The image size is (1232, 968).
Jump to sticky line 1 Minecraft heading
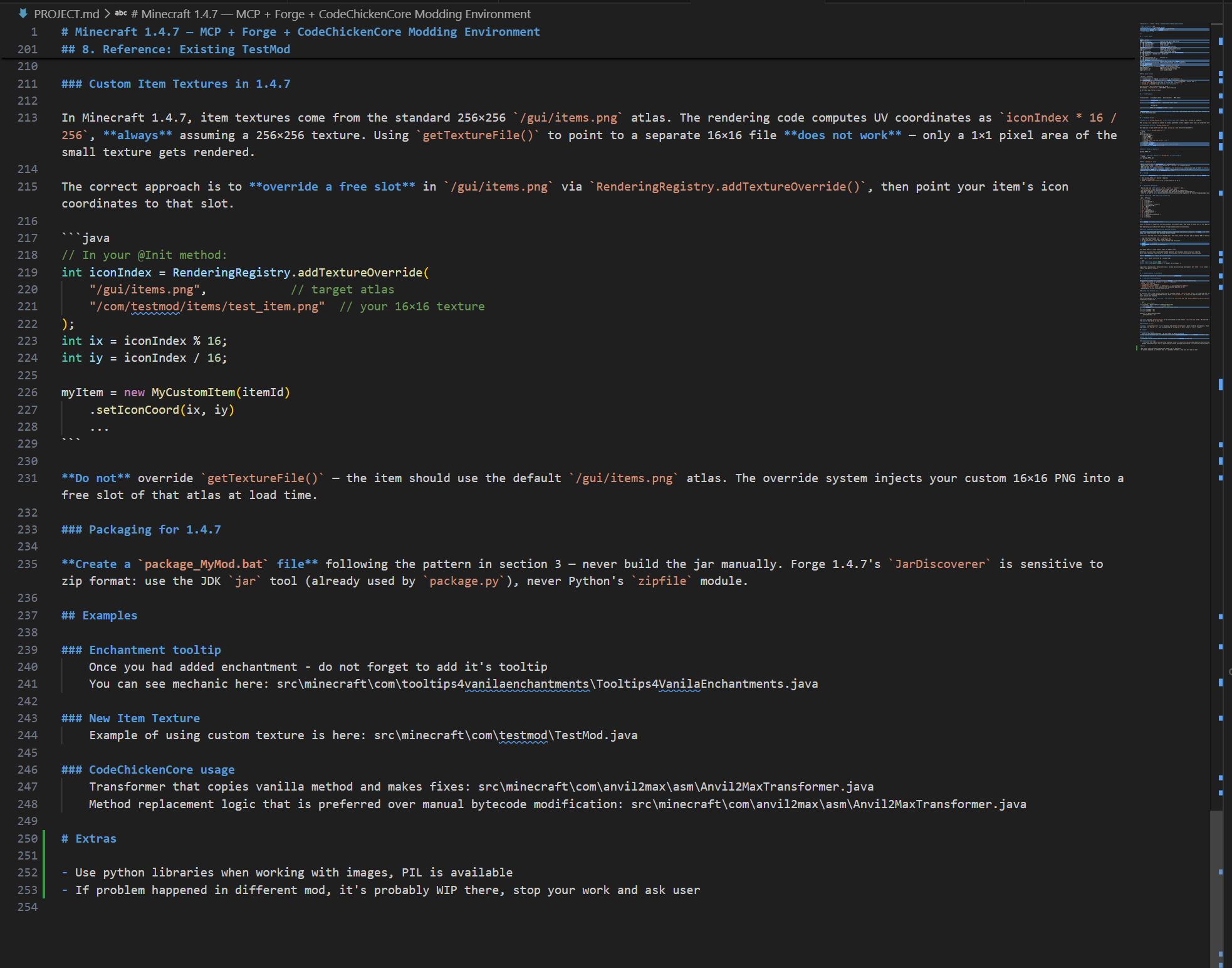point(300,32)
